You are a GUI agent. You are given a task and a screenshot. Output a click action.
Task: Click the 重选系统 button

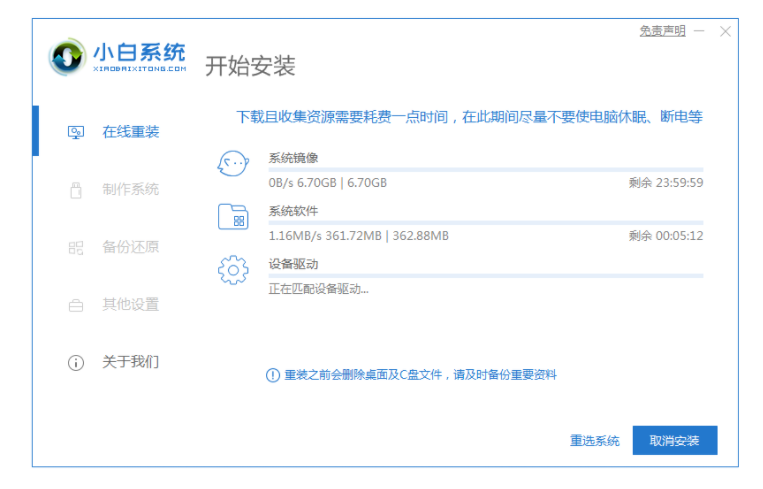pos(594,441)
